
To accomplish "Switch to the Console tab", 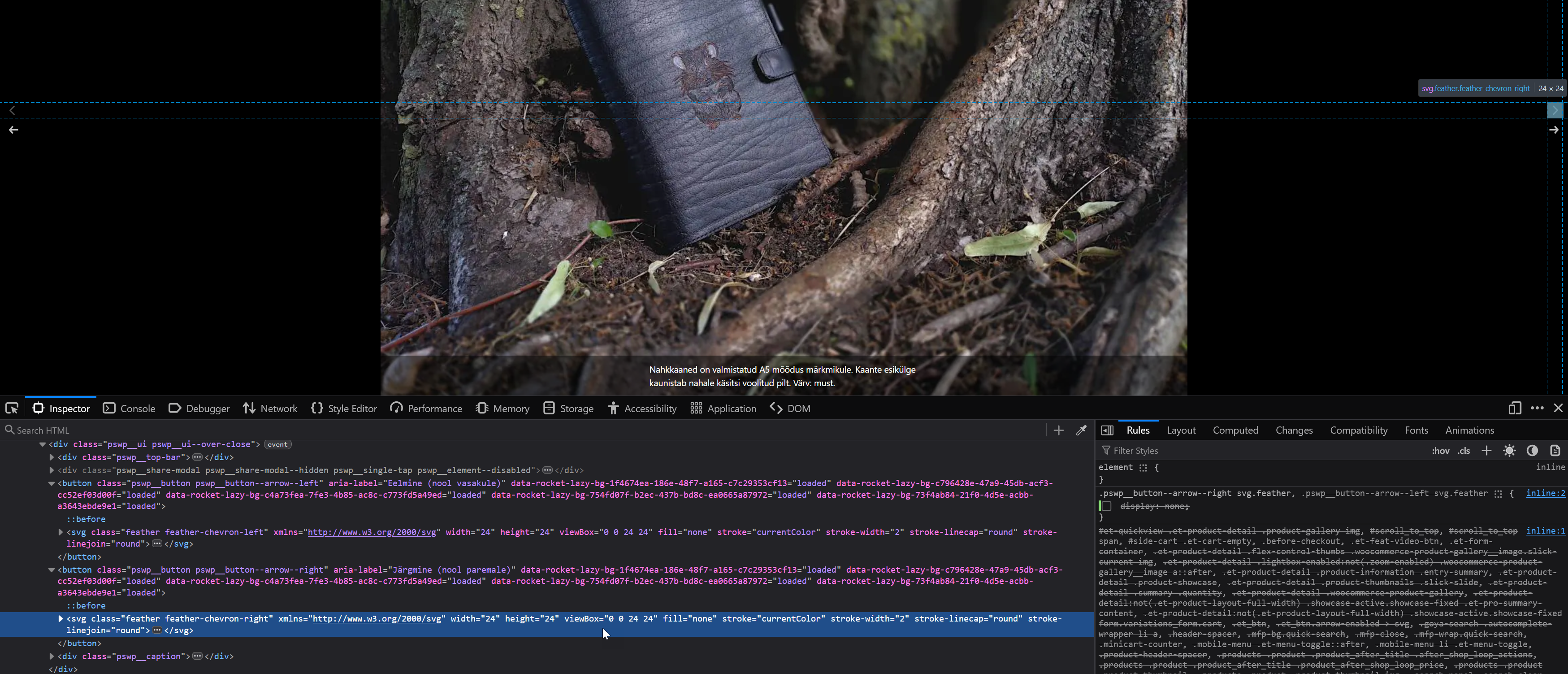I will pyautogui.click(x=129, y=408).
